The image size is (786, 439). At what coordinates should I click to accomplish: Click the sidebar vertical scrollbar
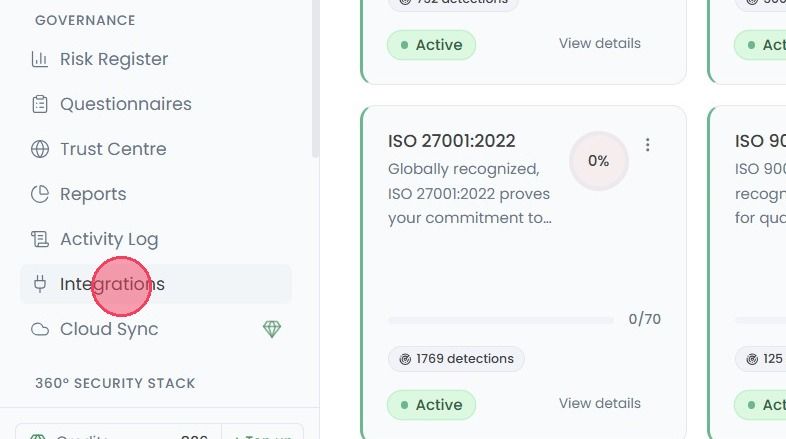click(x=315, y=79)
